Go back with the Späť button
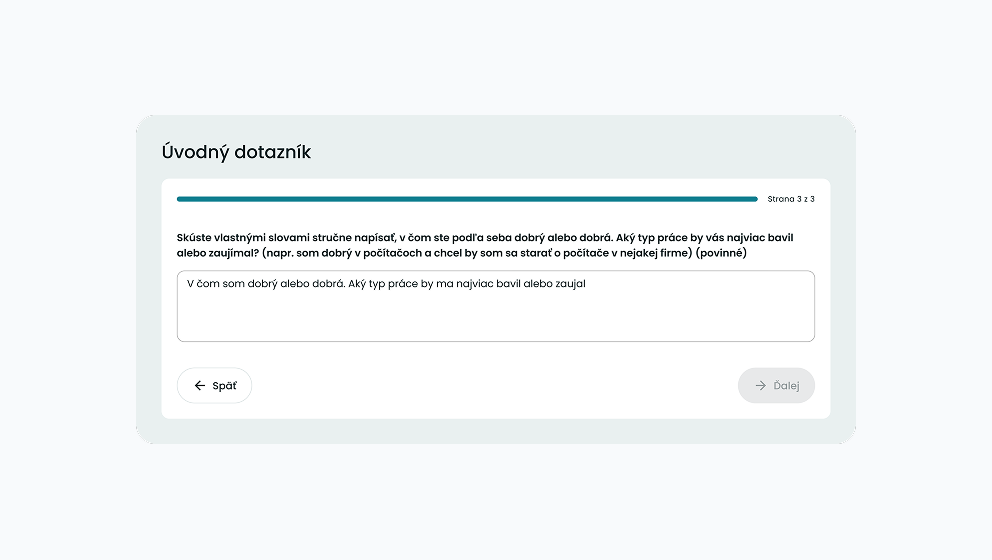Screen dimensions: 992x560 pos(214,386)
